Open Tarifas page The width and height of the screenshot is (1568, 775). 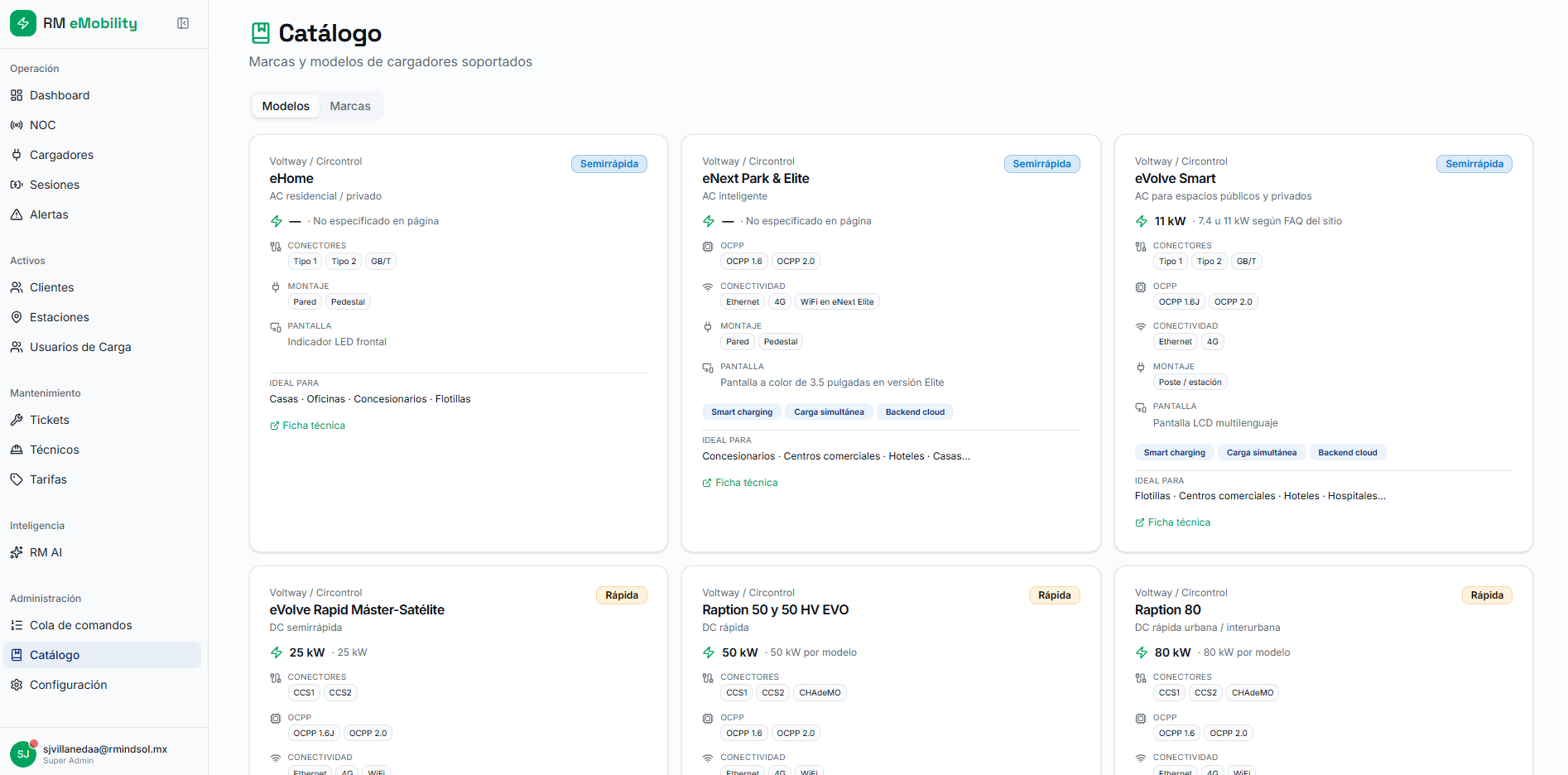pos(102,479)
